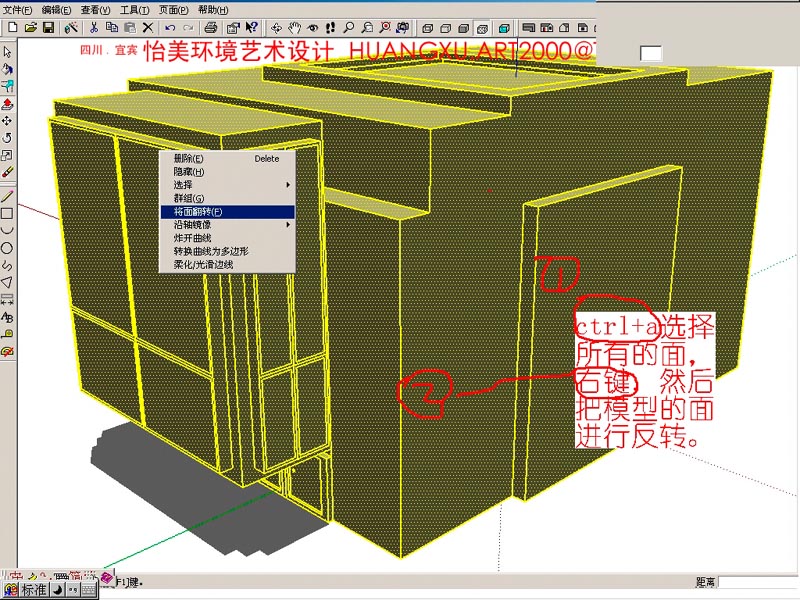Click the Paste clipboard icon
Image resolution: width=800 pixels, height=600 pixels.
[130, 28]
